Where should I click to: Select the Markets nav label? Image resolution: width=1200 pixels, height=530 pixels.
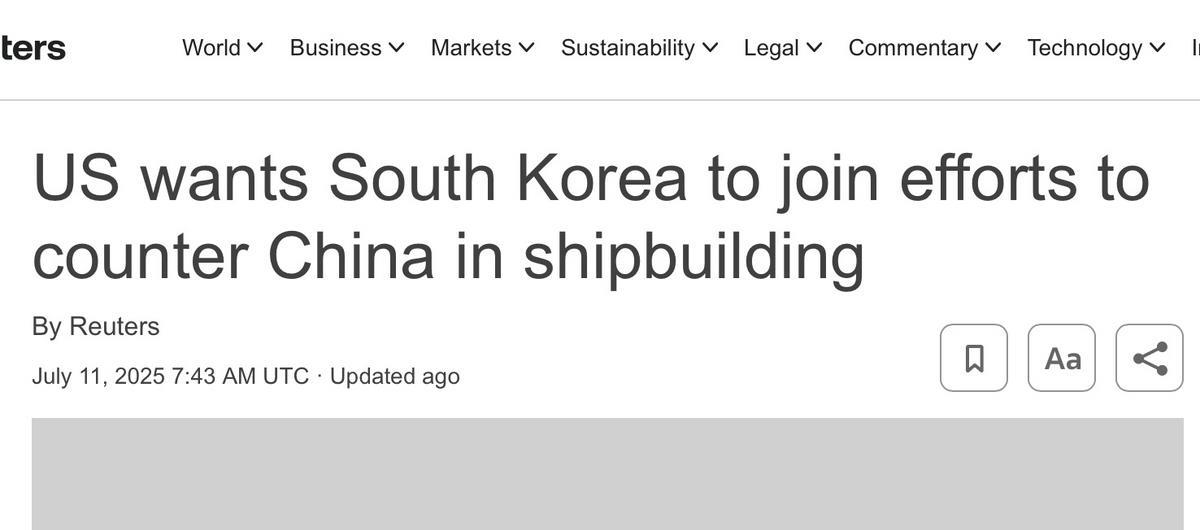[x=471, y=48]
